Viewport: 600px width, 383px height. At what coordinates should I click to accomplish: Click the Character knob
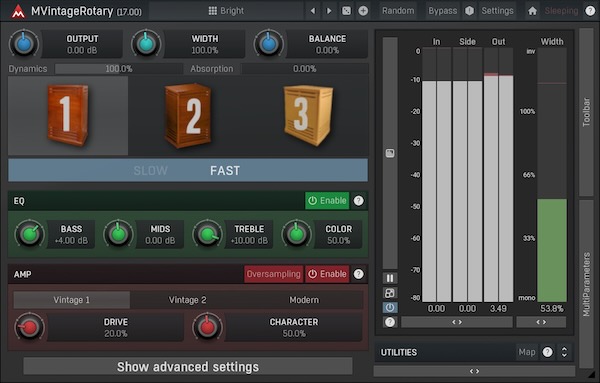207,327
